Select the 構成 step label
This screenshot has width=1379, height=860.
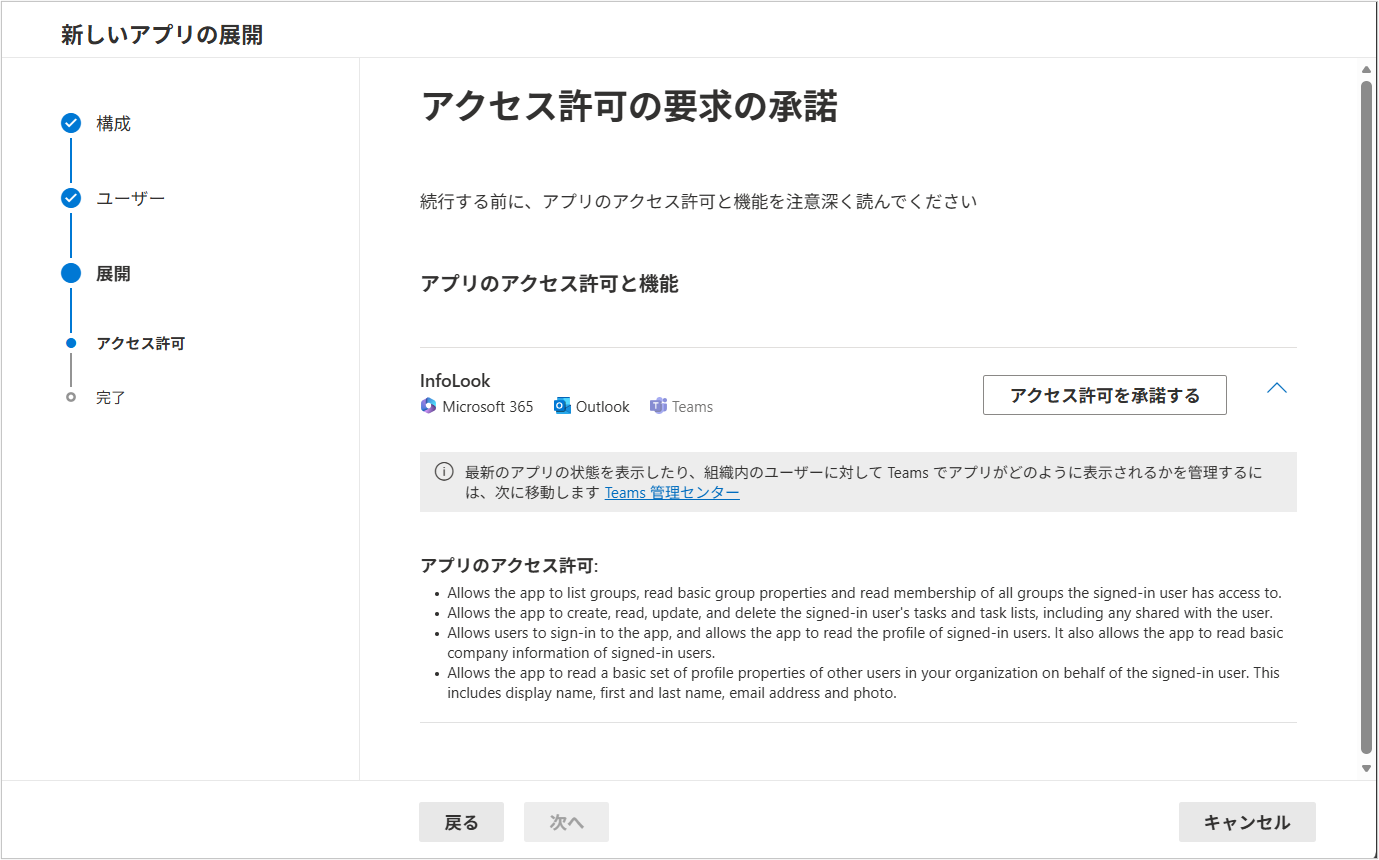click(114, 124)
